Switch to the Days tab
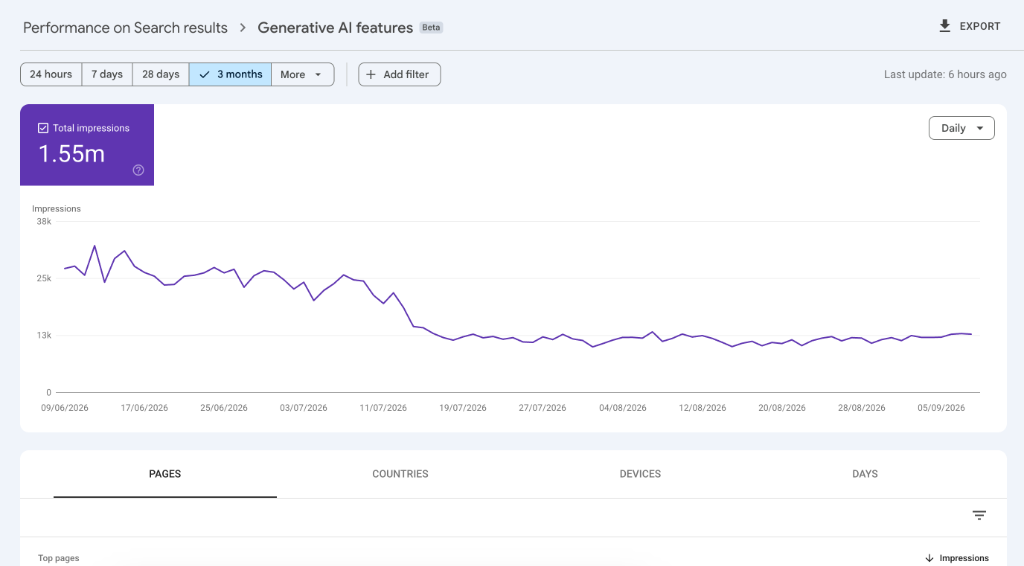 (x=865, y=474)
